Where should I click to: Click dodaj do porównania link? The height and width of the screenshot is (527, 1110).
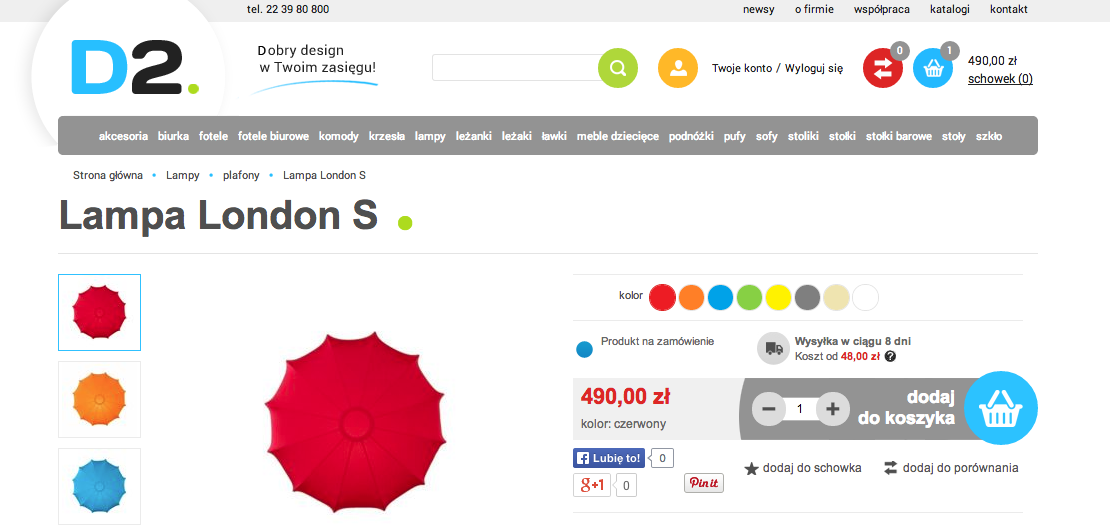pyautogui.click(x=951, y=468)
